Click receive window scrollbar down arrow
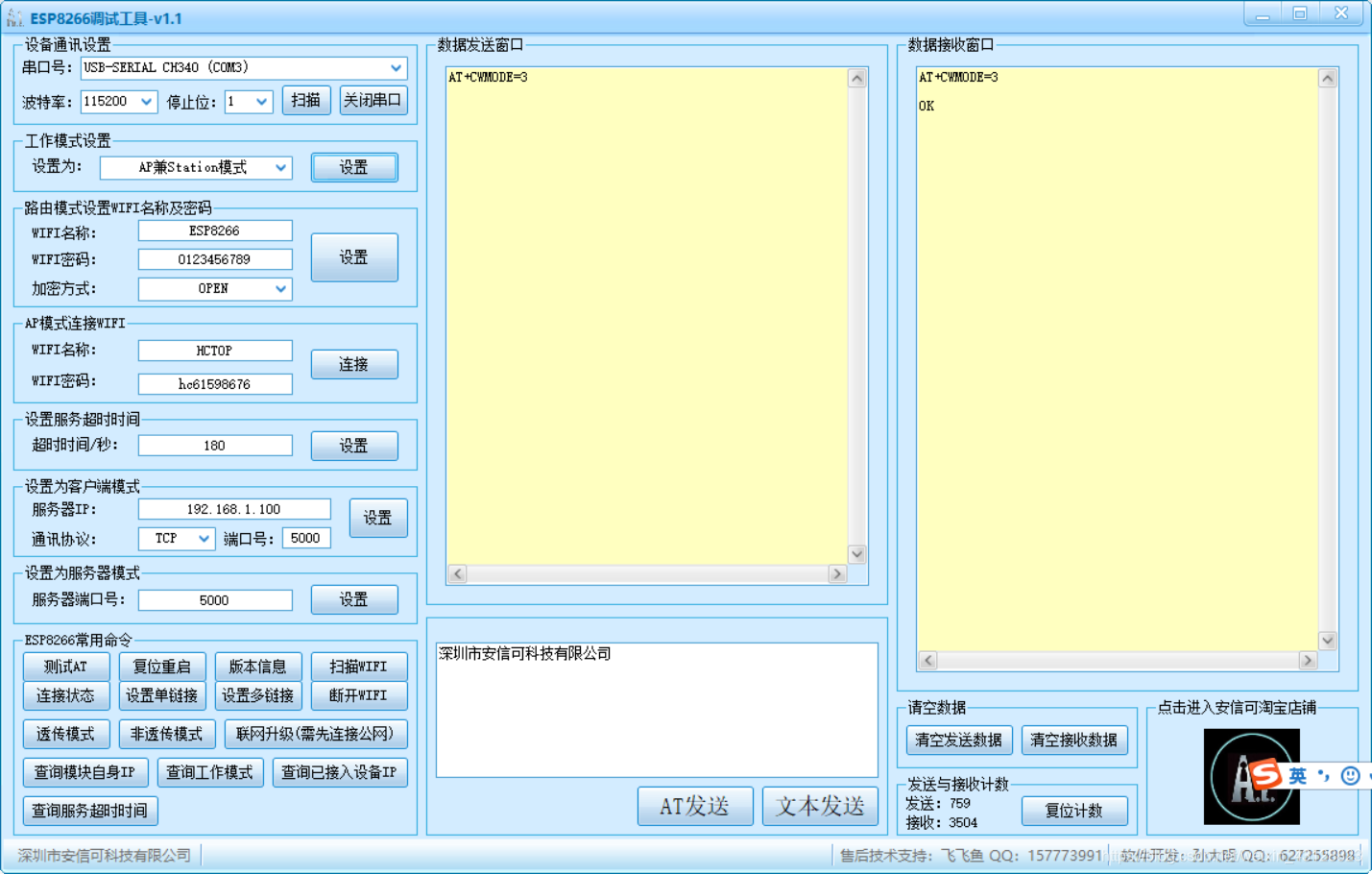1372x874 pixels. click(1328, 641)
